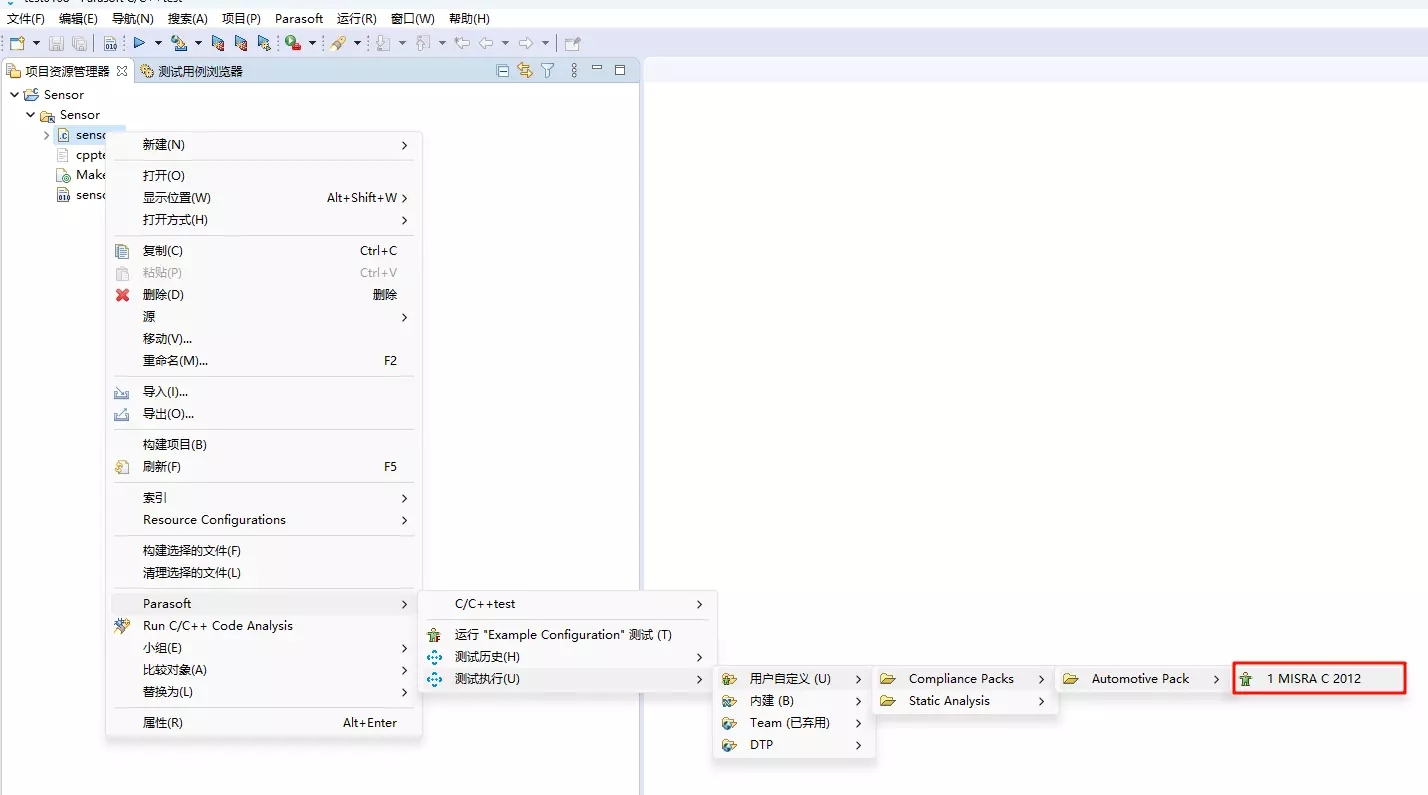The image size is (1428, 795).
Task: Click the Collapse All icon in explorer panel
Action: tap(503, 70)
